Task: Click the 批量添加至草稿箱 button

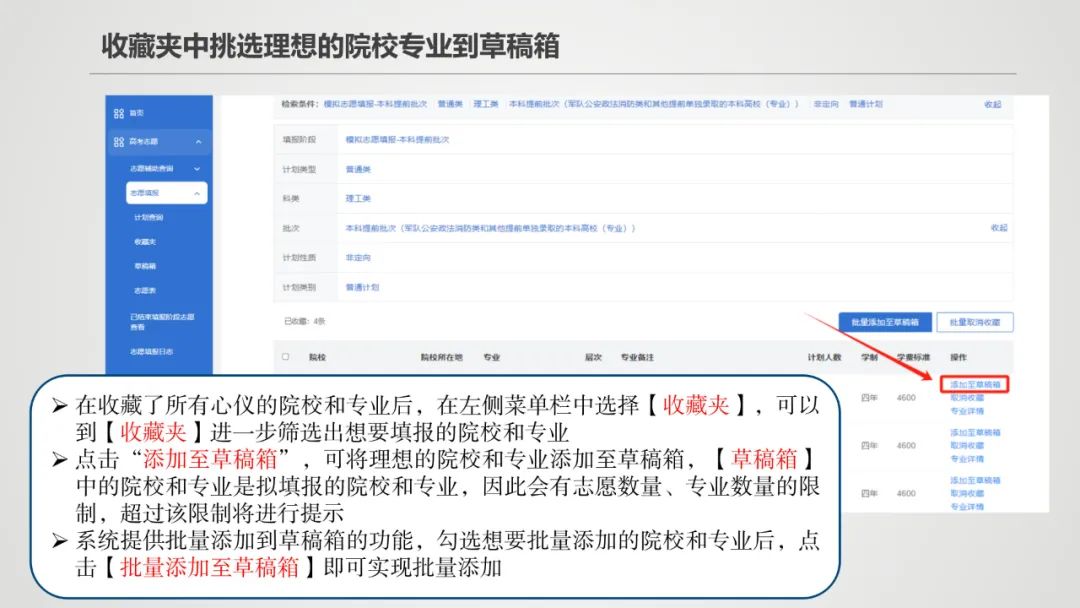Action: [x=885, y=322]
